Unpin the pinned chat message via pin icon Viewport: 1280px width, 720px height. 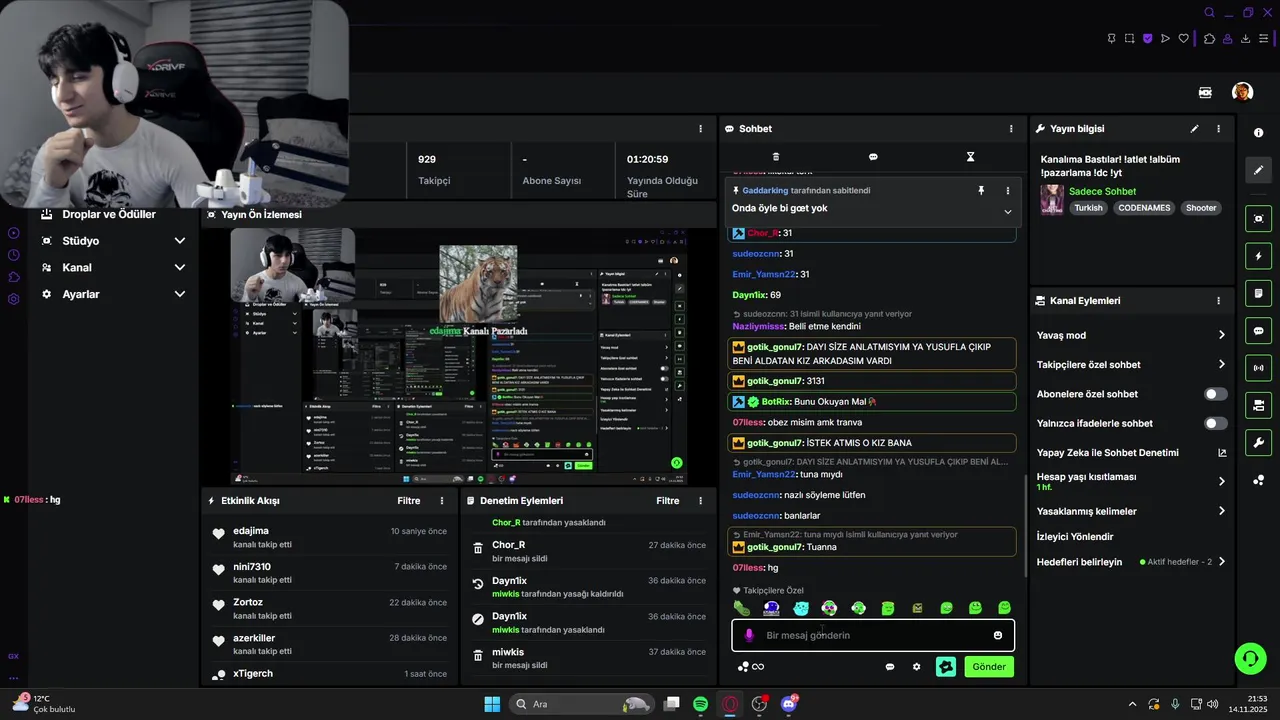click(981, 190)
